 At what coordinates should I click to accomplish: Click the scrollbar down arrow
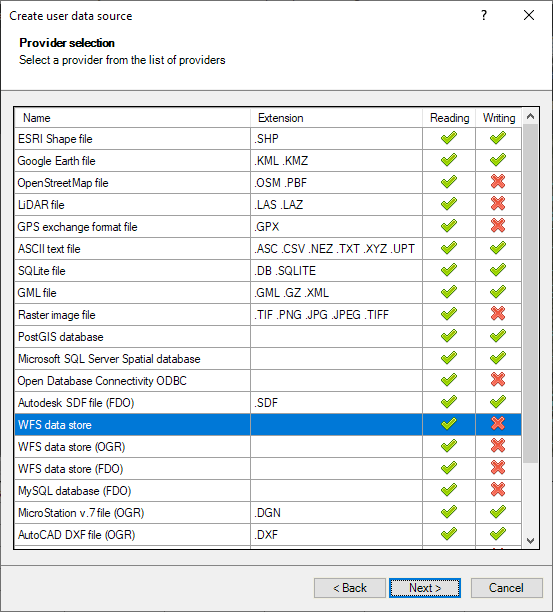[x=530, y=541]
